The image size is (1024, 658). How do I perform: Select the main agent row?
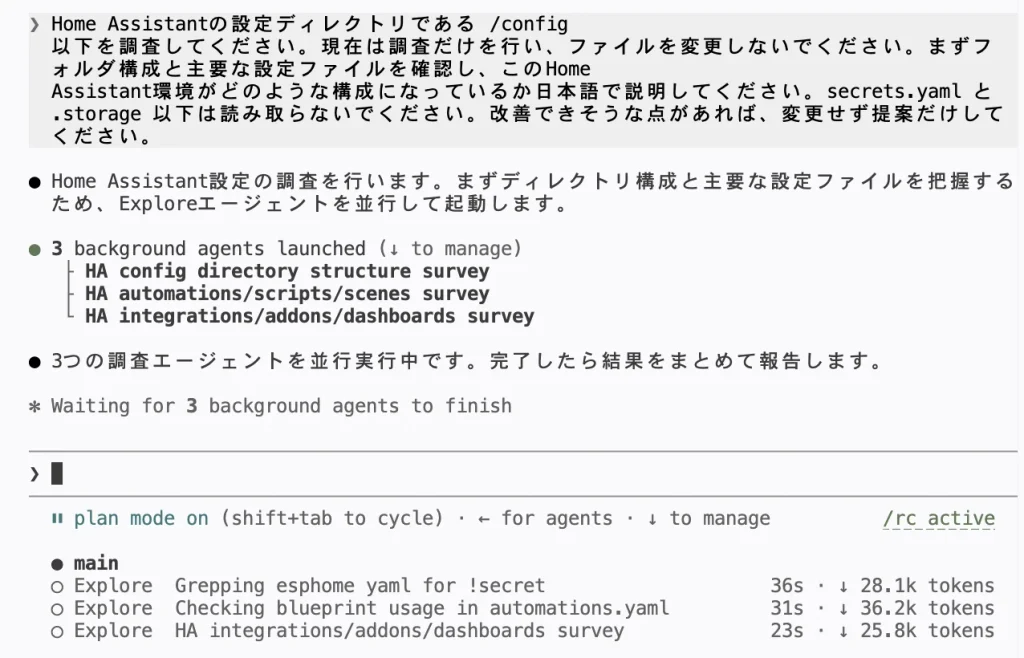(522, 563)
